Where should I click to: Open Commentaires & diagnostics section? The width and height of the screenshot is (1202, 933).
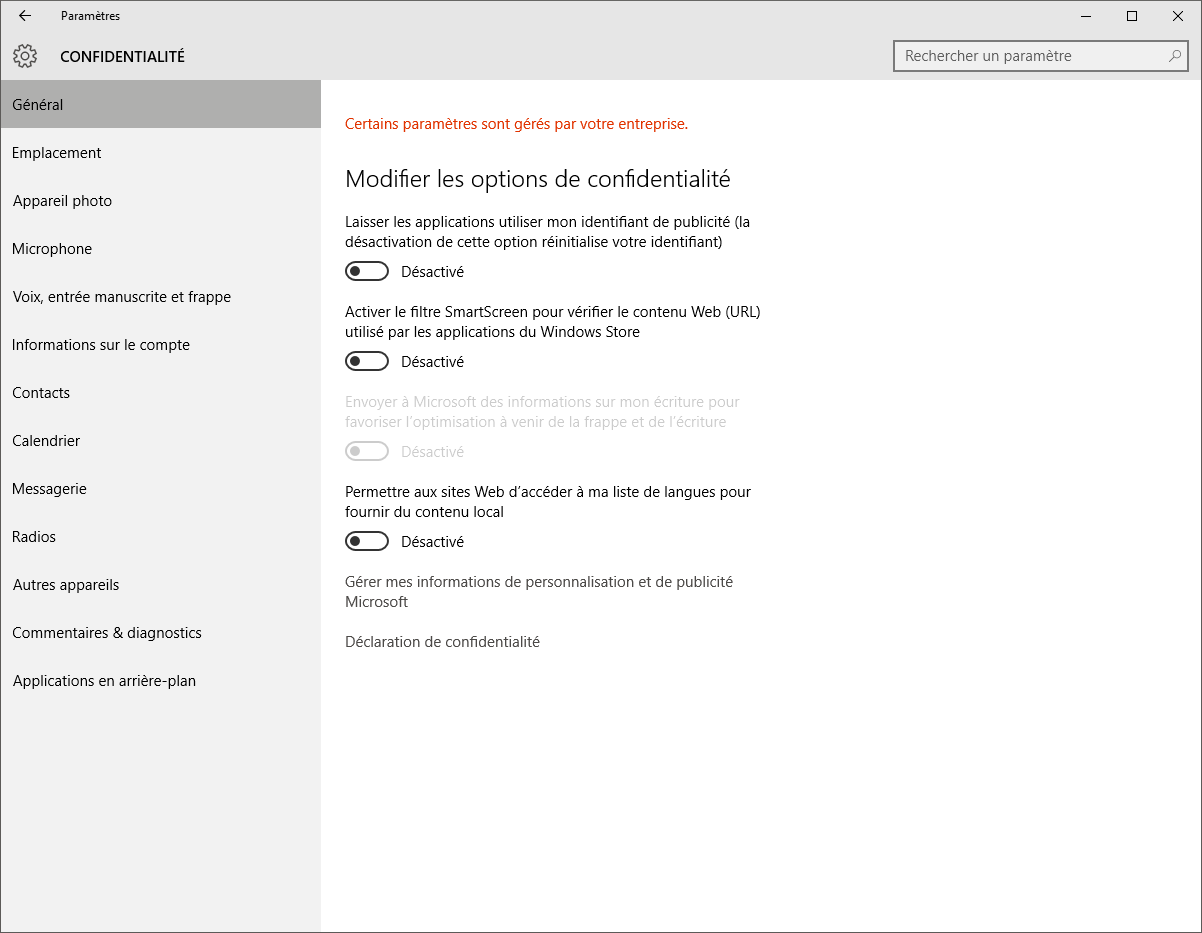107,633
